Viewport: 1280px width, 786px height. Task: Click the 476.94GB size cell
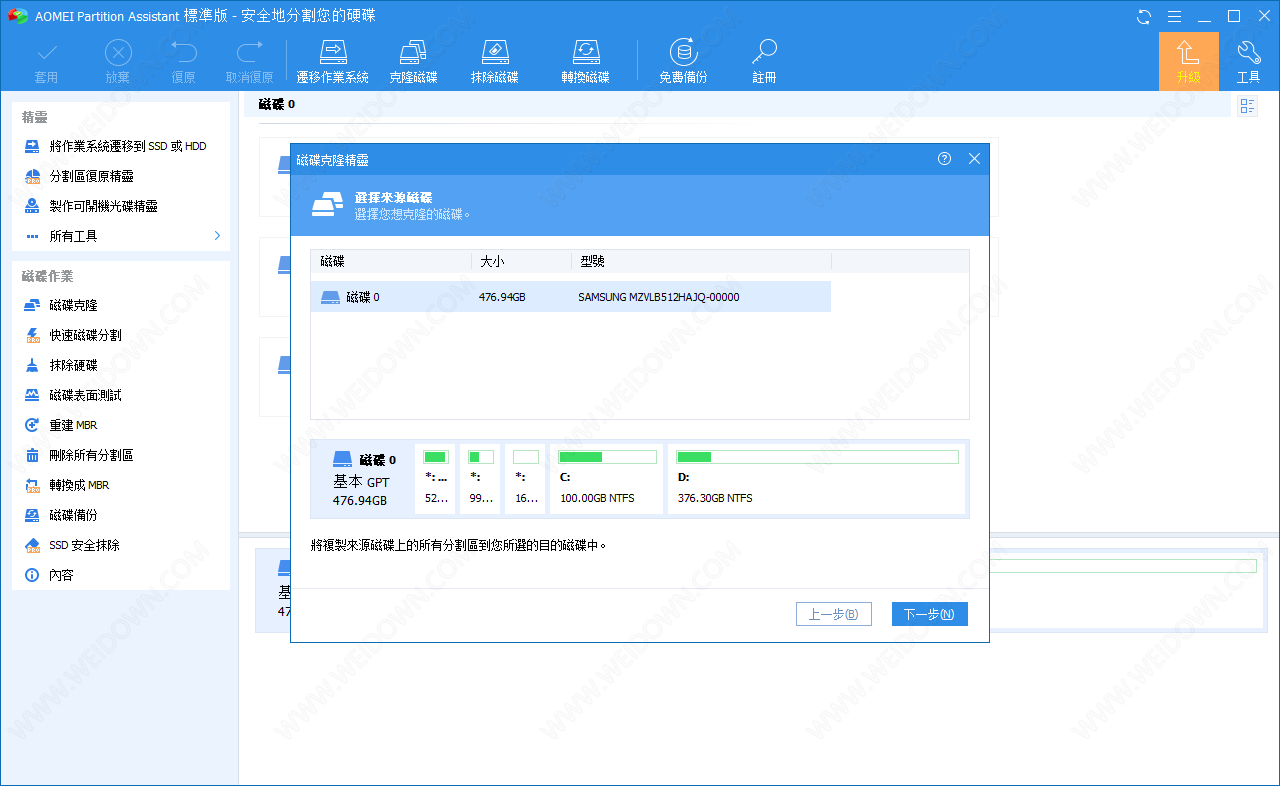(x=502, y=297)
